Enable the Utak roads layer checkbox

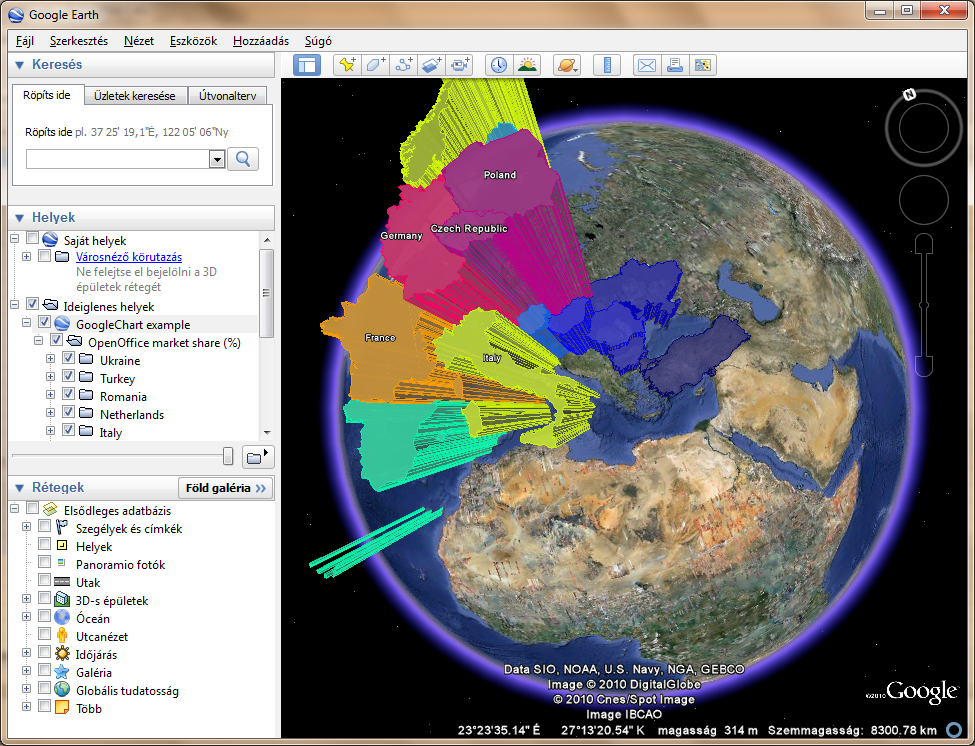[x=44, y=581]
